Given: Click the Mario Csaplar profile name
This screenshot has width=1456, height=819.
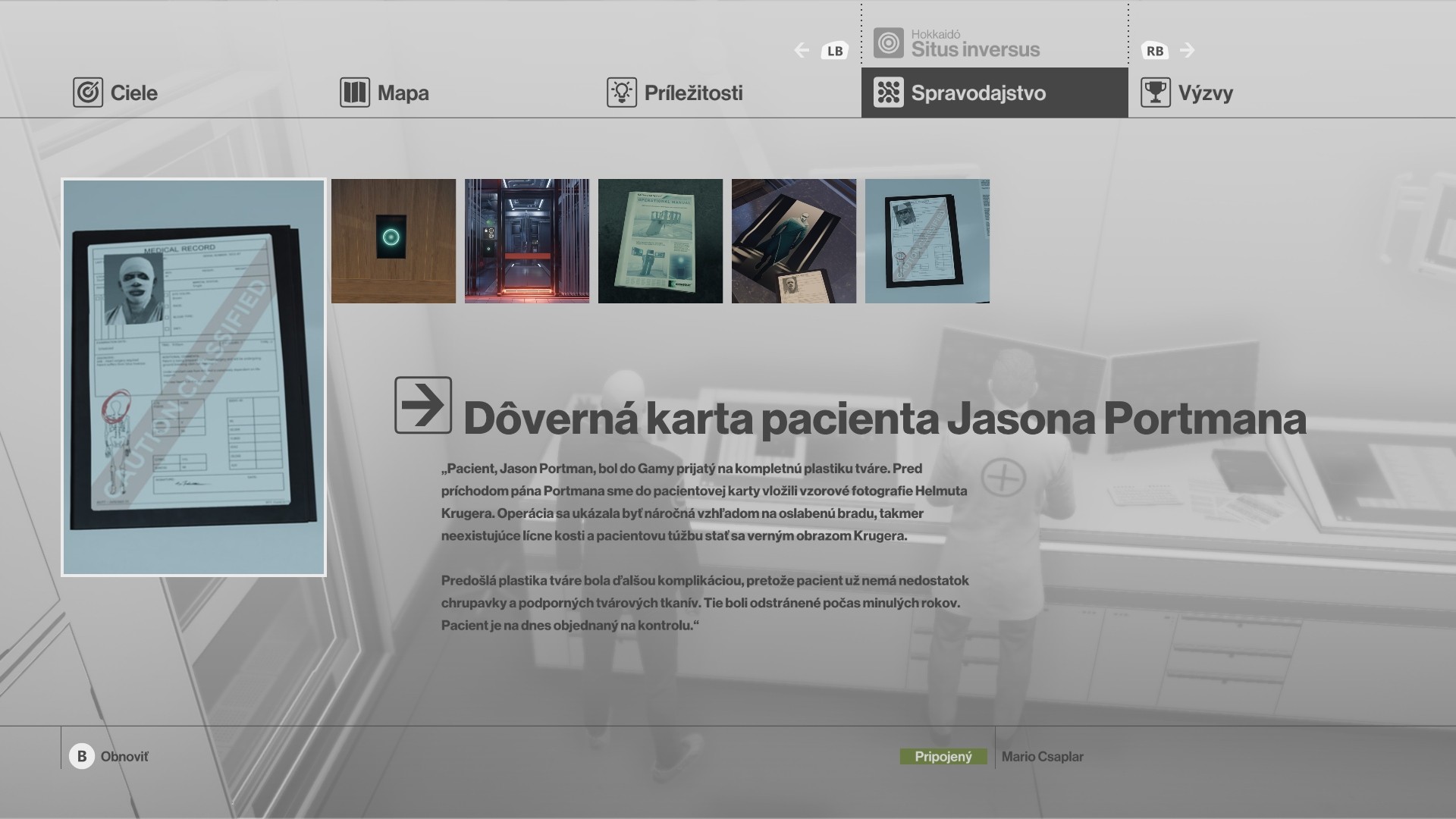Looking at the screenshot, I should coord(1042,757).
